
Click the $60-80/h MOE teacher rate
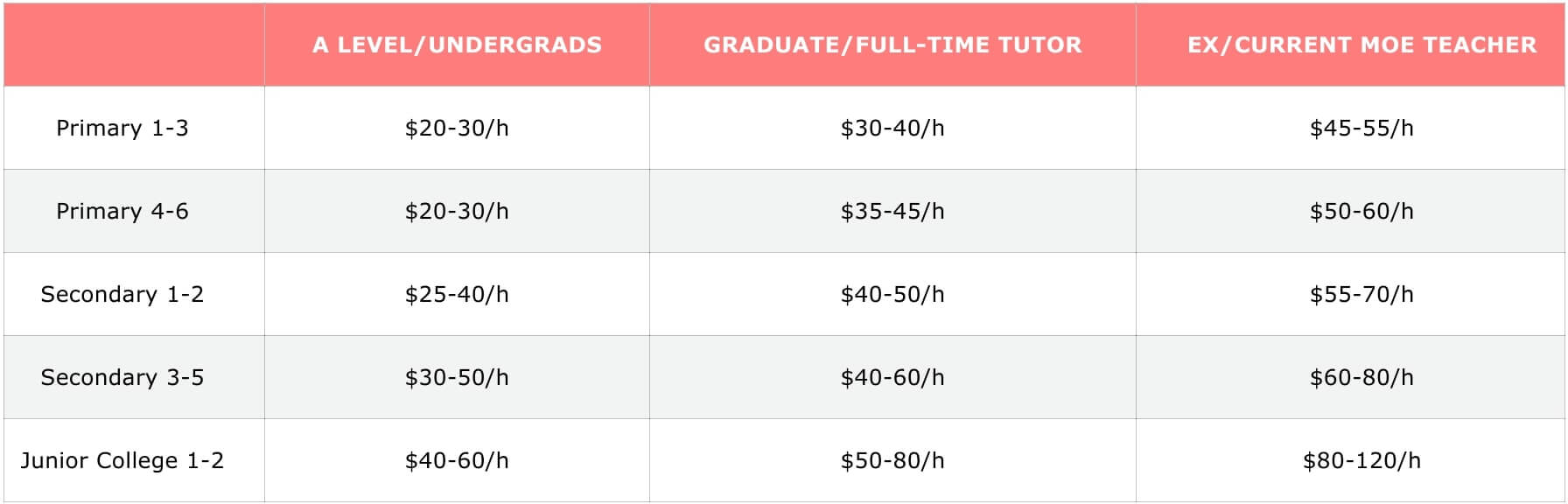point(1361,377)
